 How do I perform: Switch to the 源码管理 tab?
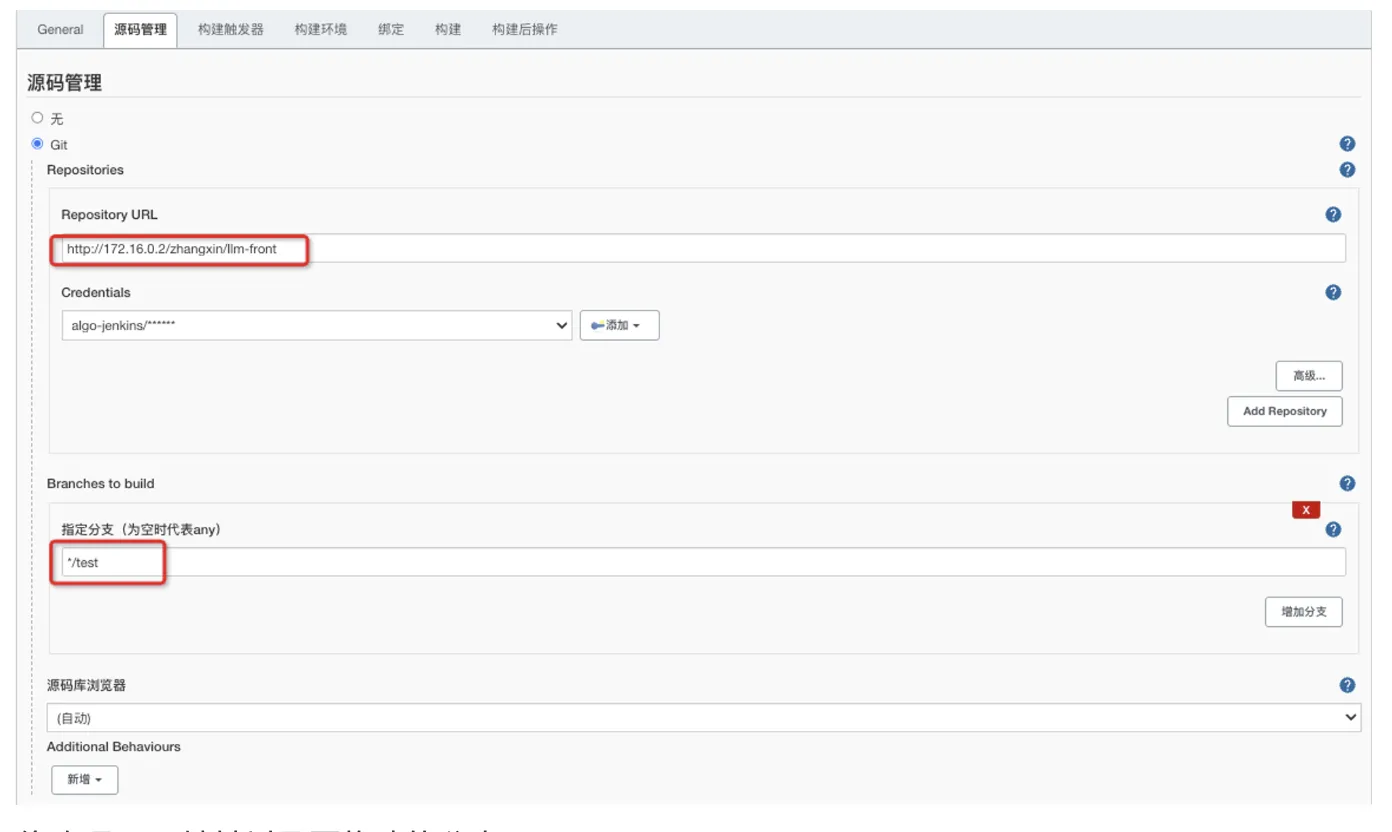140,30
